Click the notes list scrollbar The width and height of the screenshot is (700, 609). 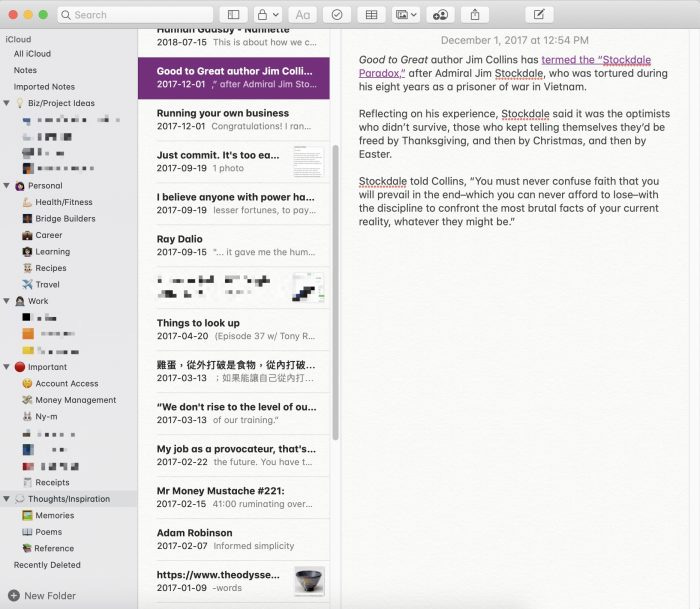coord(335,292)
